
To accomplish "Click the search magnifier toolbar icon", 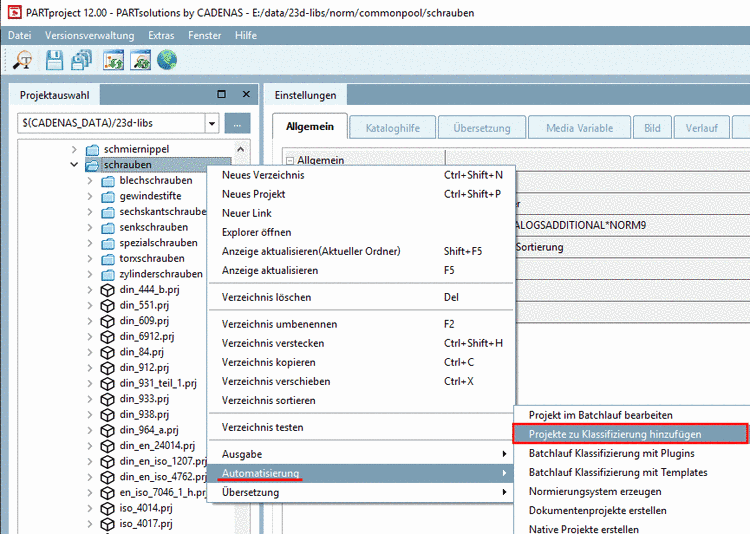I will 22,61.
